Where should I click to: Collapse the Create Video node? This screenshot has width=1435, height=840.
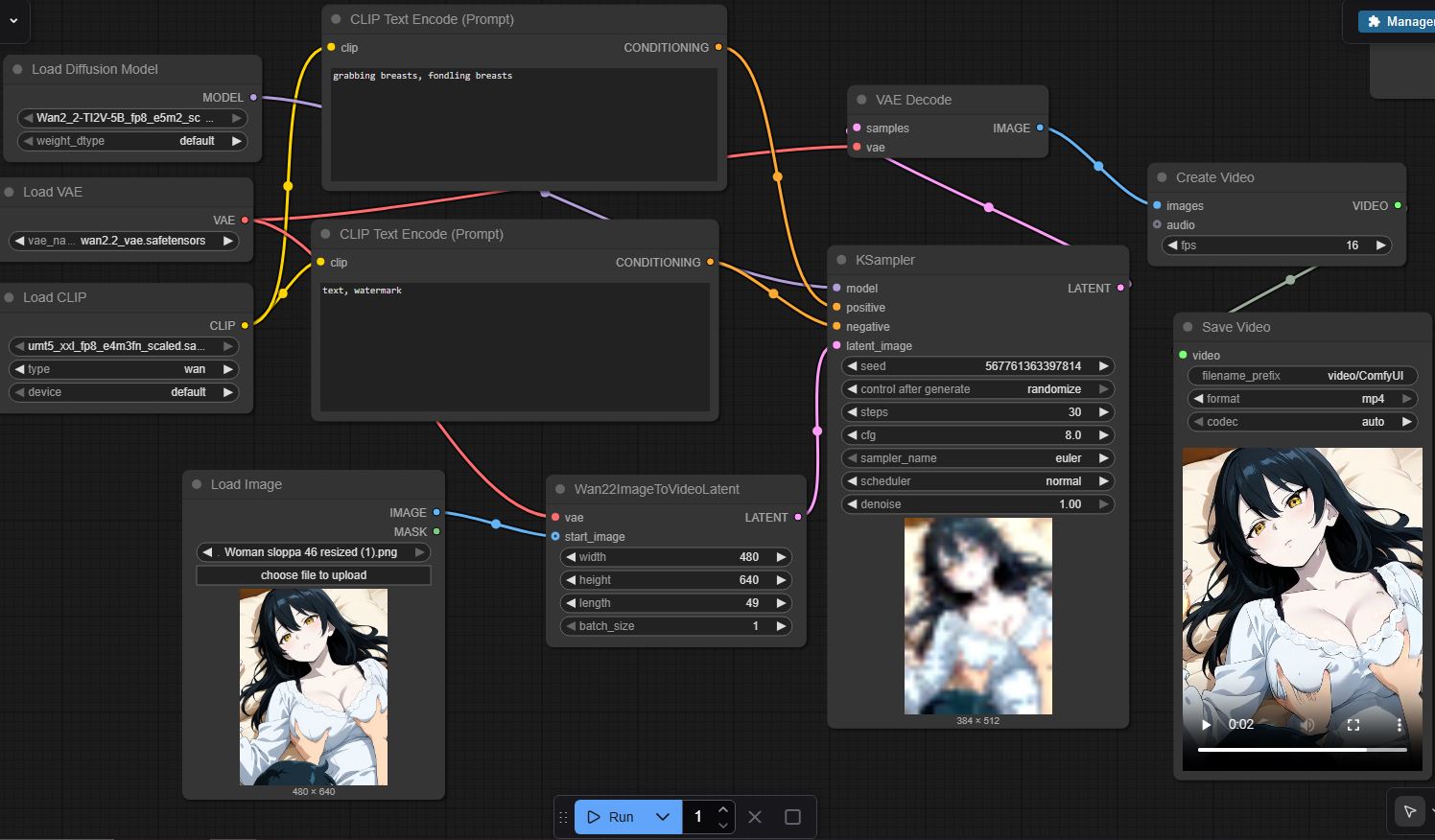pos(1162,177)
